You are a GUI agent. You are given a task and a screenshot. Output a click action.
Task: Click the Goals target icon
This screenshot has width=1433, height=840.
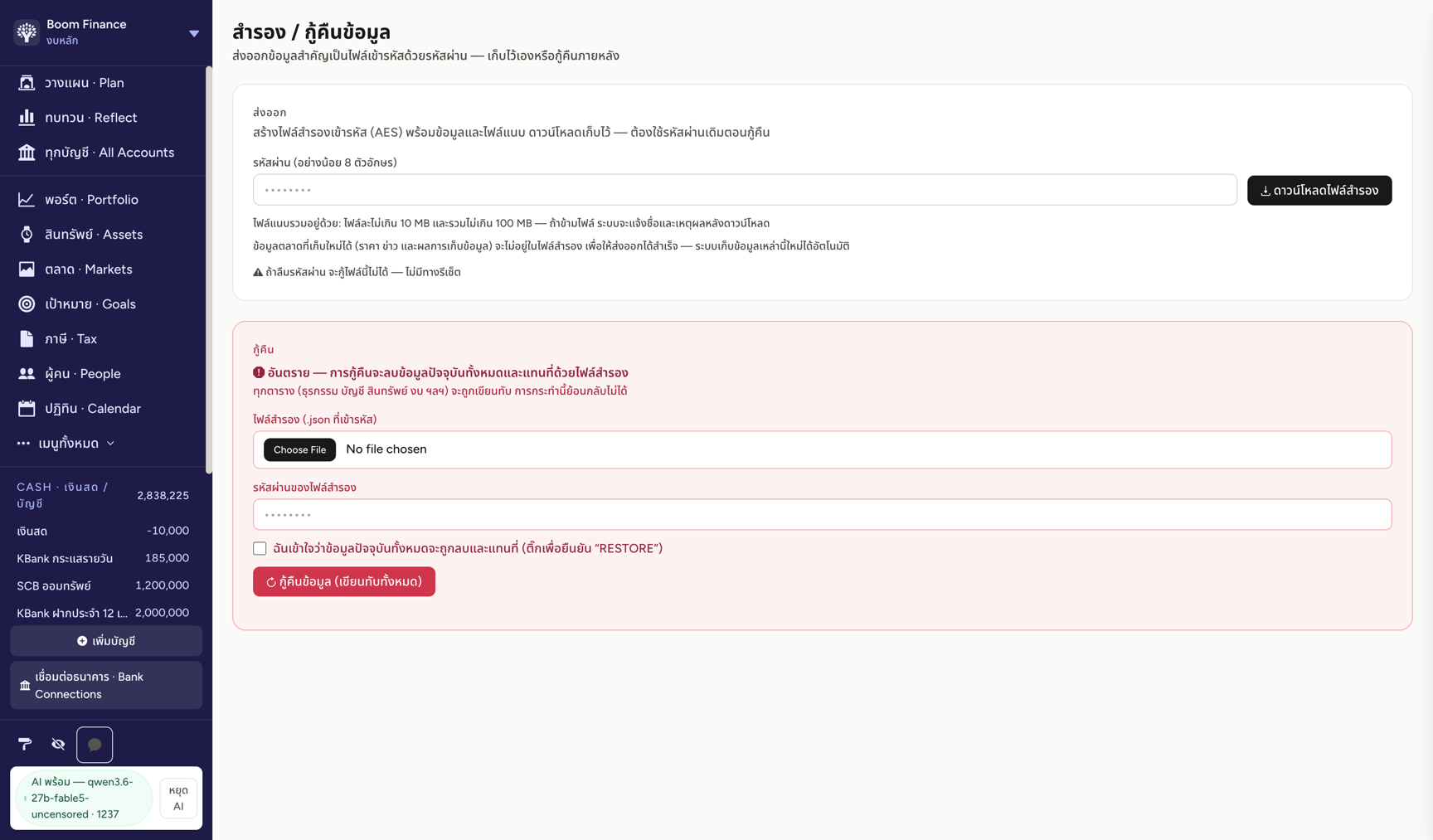27,304
